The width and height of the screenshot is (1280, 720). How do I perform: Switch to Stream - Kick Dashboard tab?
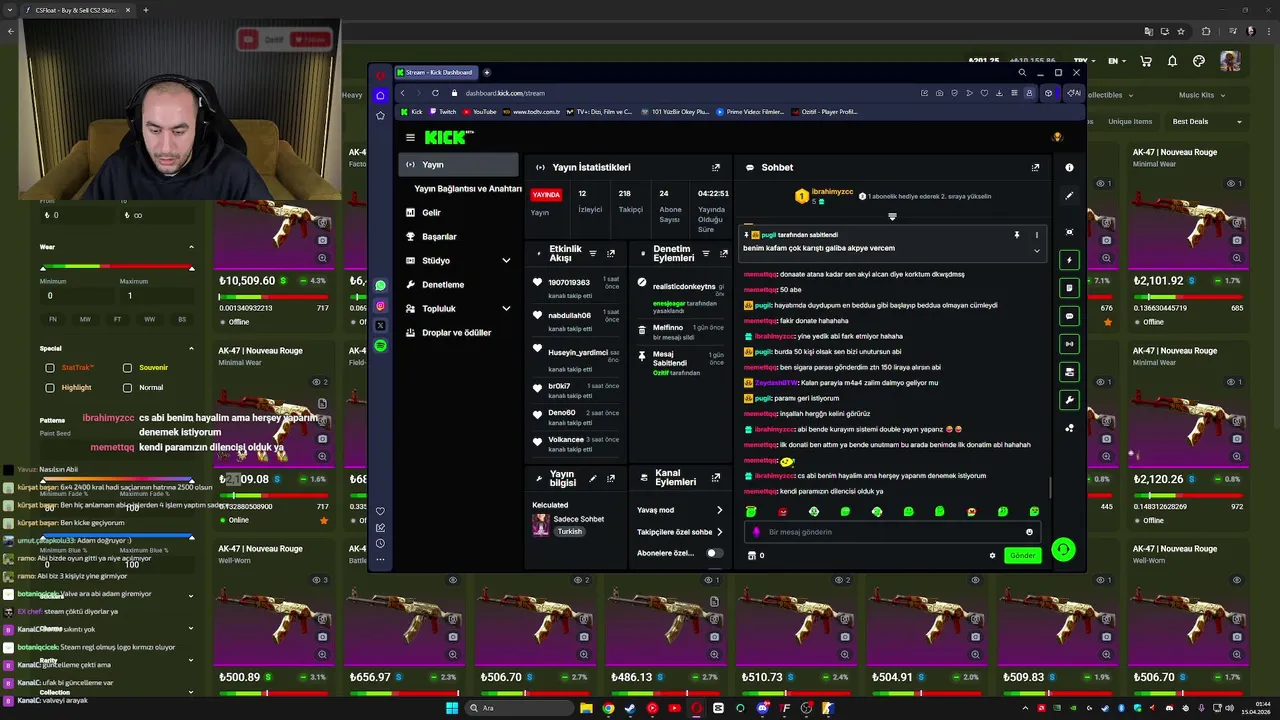436,72
